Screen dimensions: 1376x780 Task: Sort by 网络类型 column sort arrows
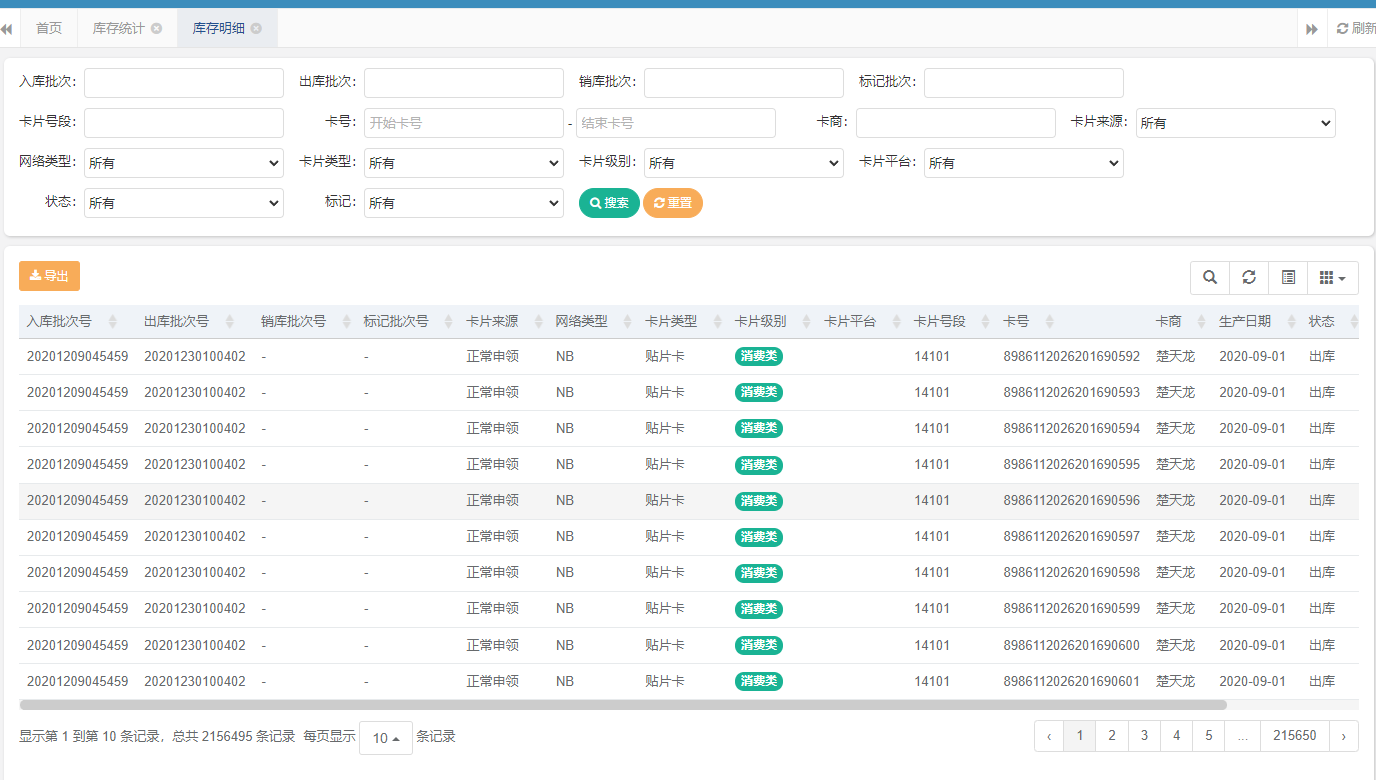coord(628,322)
